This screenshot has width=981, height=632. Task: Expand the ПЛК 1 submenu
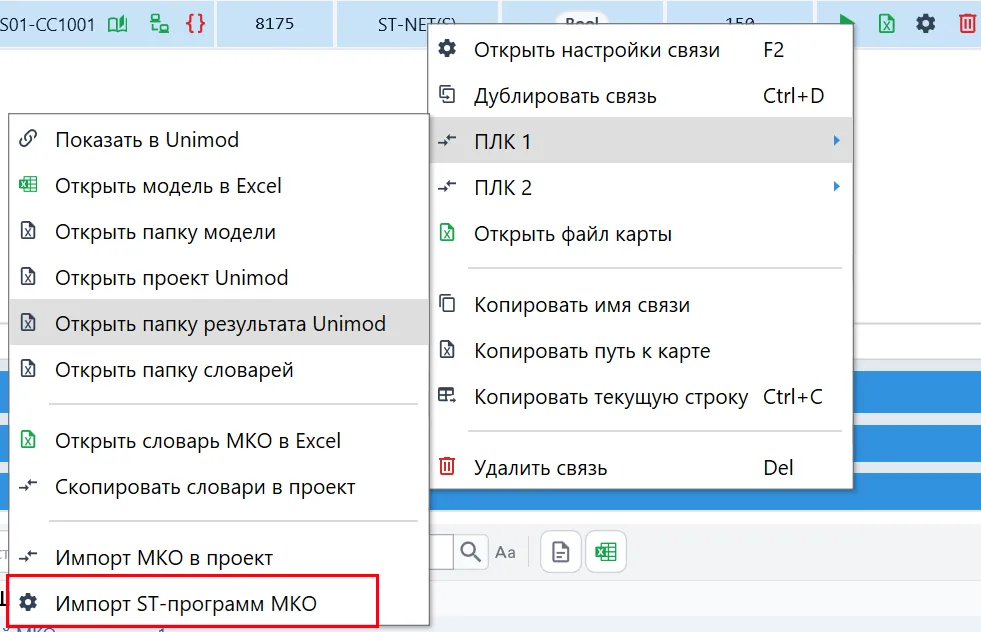[x=641, y=141]
